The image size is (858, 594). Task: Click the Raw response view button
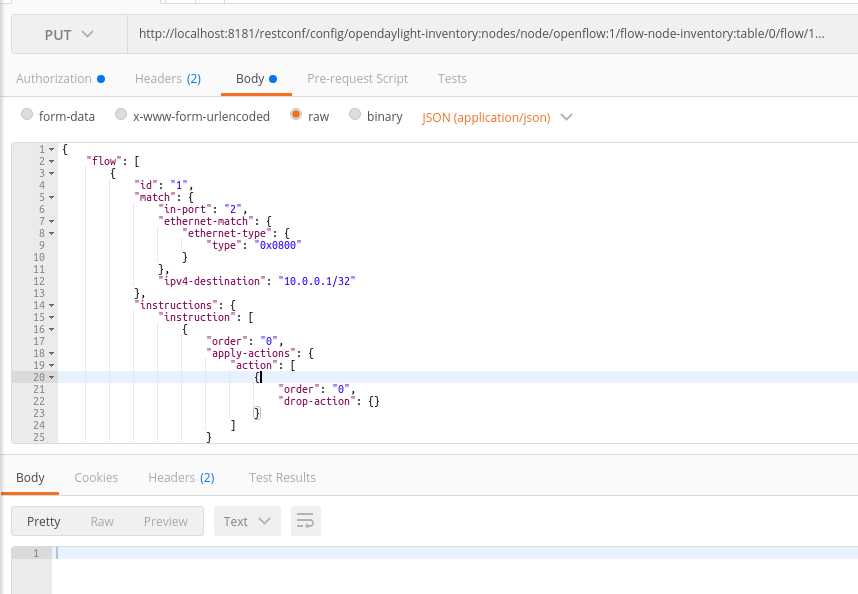coord(102,521)
